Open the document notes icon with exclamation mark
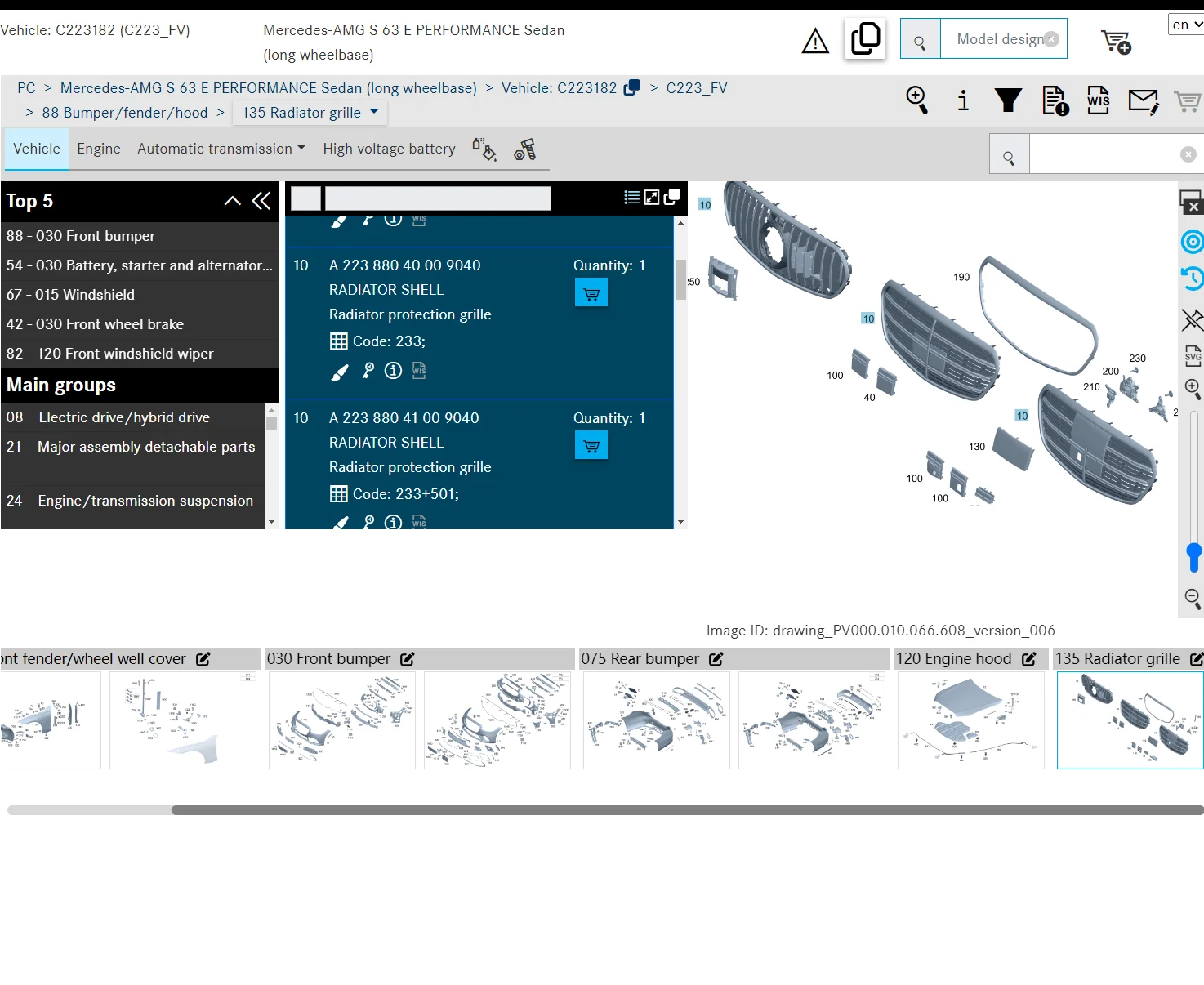 [x=1055, y=100]
